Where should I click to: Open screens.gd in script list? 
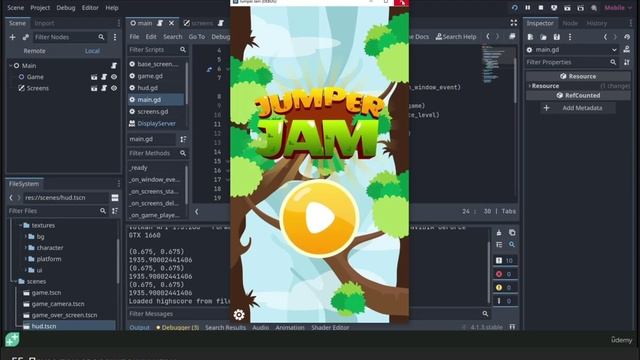point(153,111)
